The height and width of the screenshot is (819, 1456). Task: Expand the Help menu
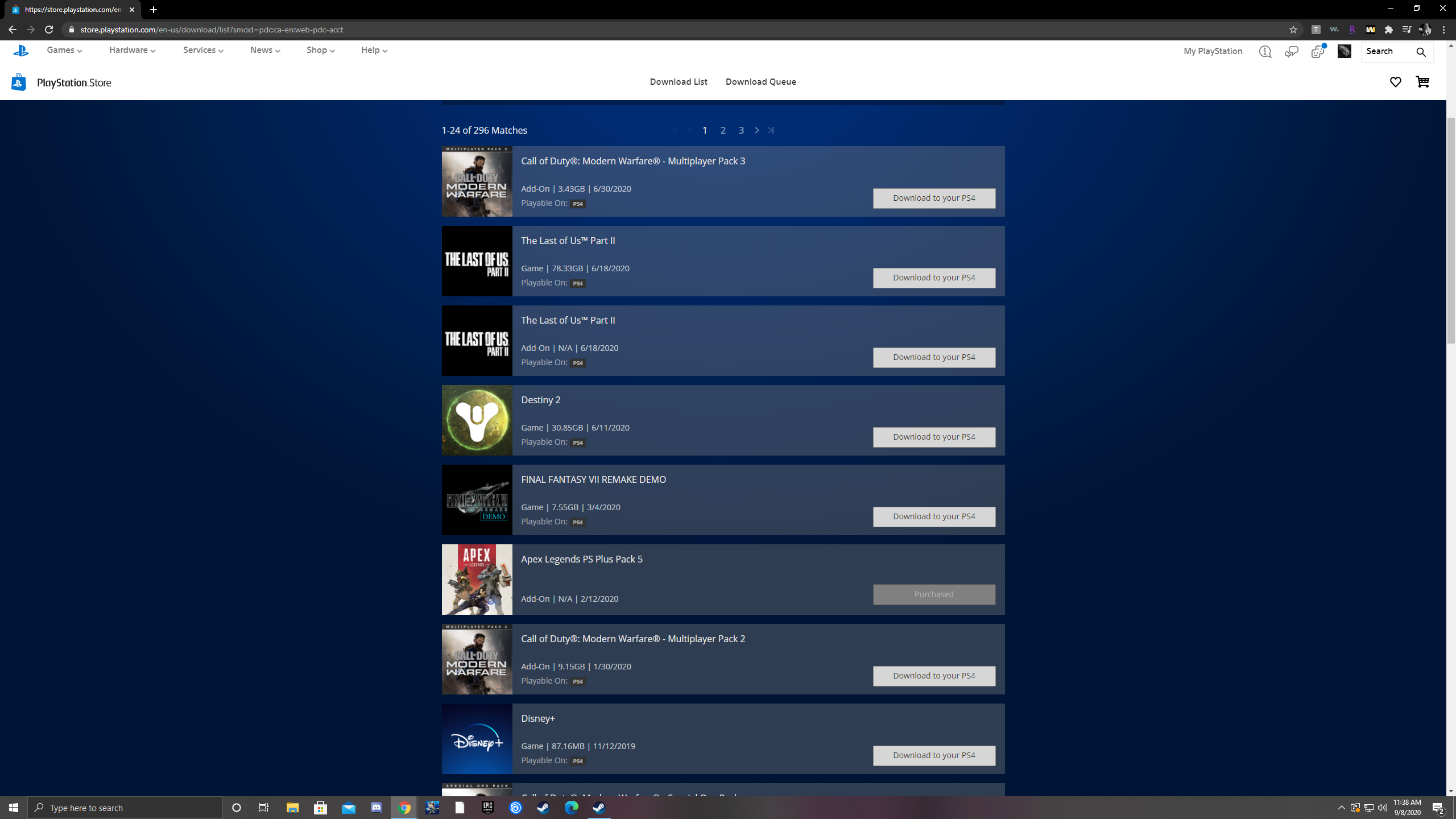tap(374, 50)
